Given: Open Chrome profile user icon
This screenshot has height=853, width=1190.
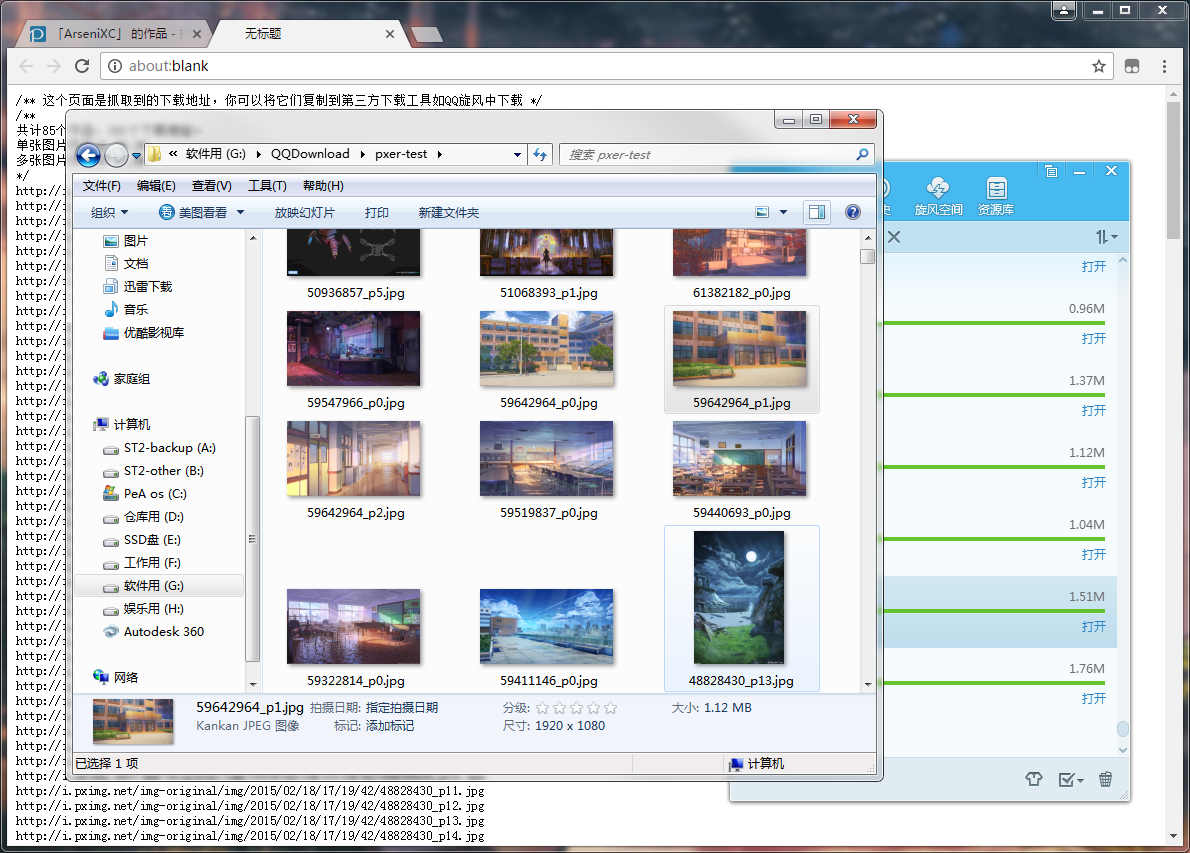Looking at the screenshot, I should coord(1064,11).
